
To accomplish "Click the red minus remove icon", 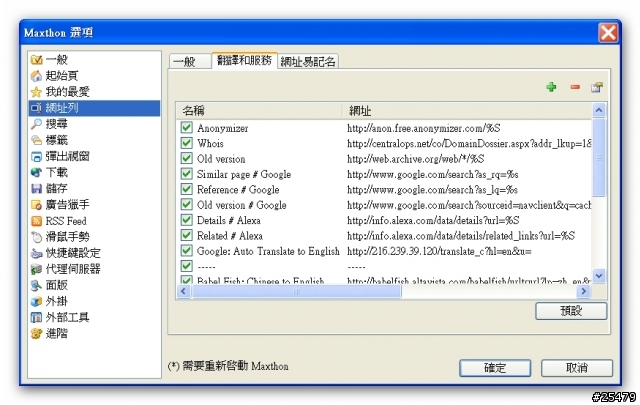I will point(575,87).
